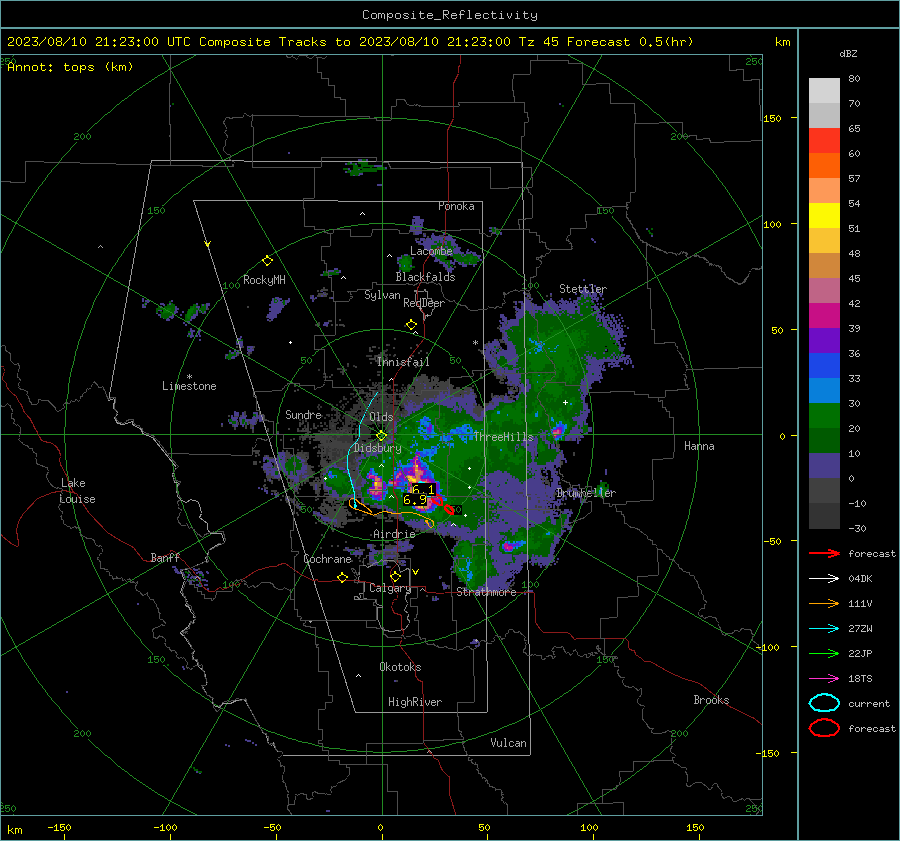Click the orange 111V arrow in legend
The width and height of the screenshot is (900, 841).
pyautogui.click(x=824, y=604)
